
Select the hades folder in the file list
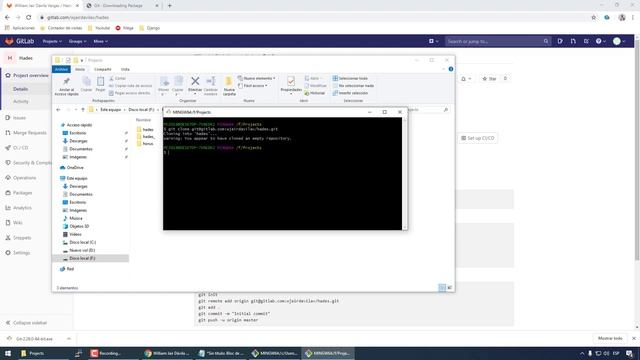145,130
